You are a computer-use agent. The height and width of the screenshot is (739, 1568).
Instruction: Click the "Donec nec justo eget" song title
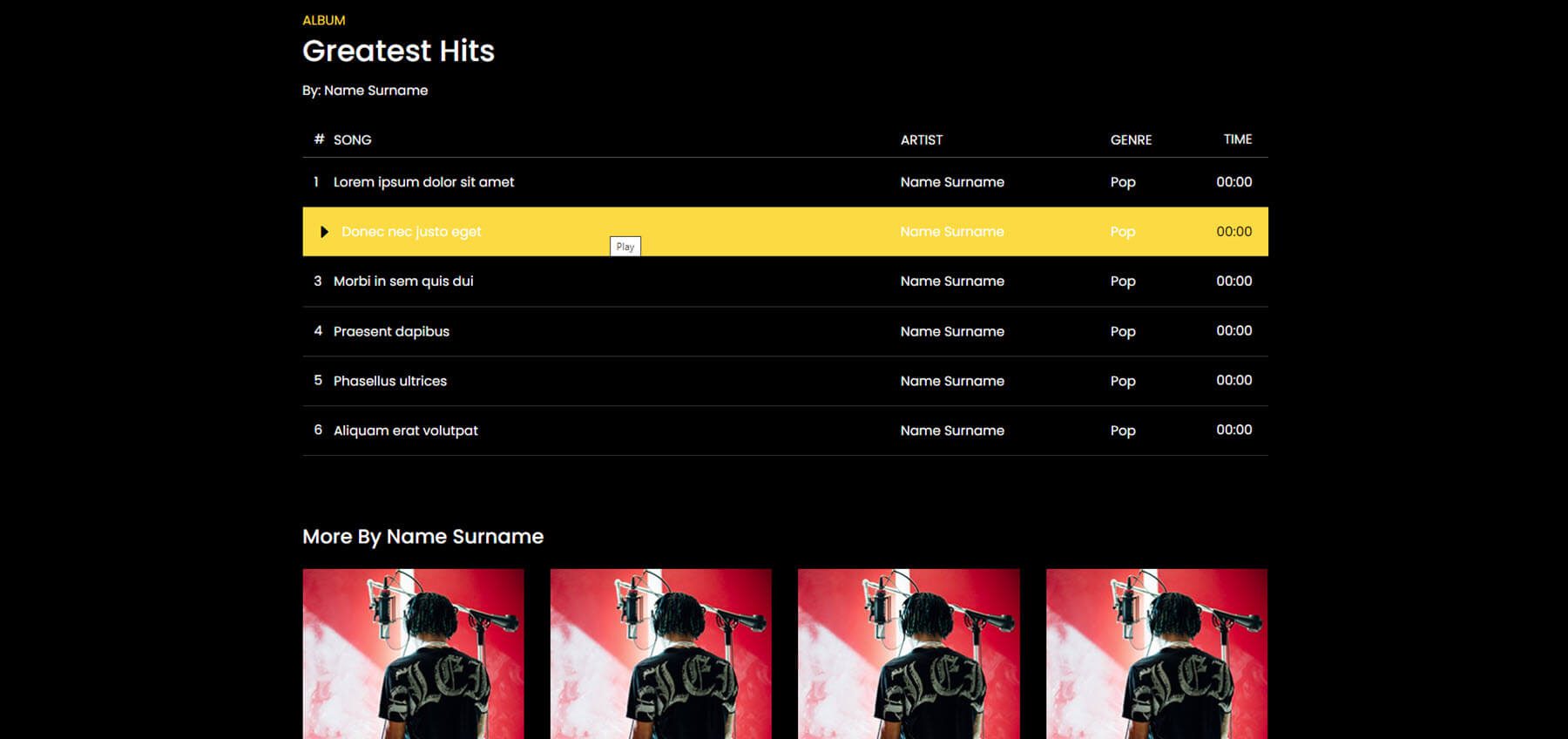[x=411, y=232]
